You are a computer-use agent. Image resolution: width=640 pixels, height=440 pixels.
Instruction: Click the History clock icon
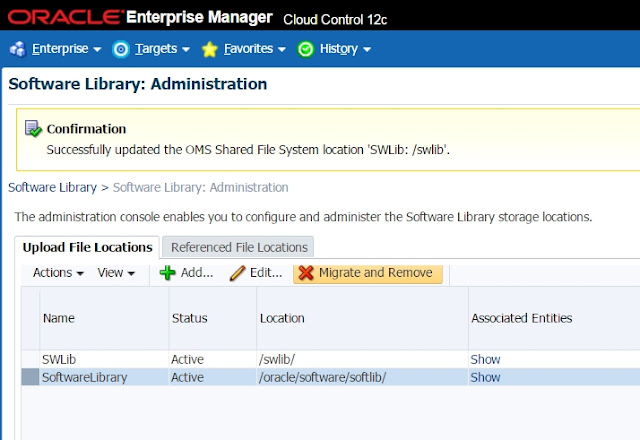(x=306, y=48)
